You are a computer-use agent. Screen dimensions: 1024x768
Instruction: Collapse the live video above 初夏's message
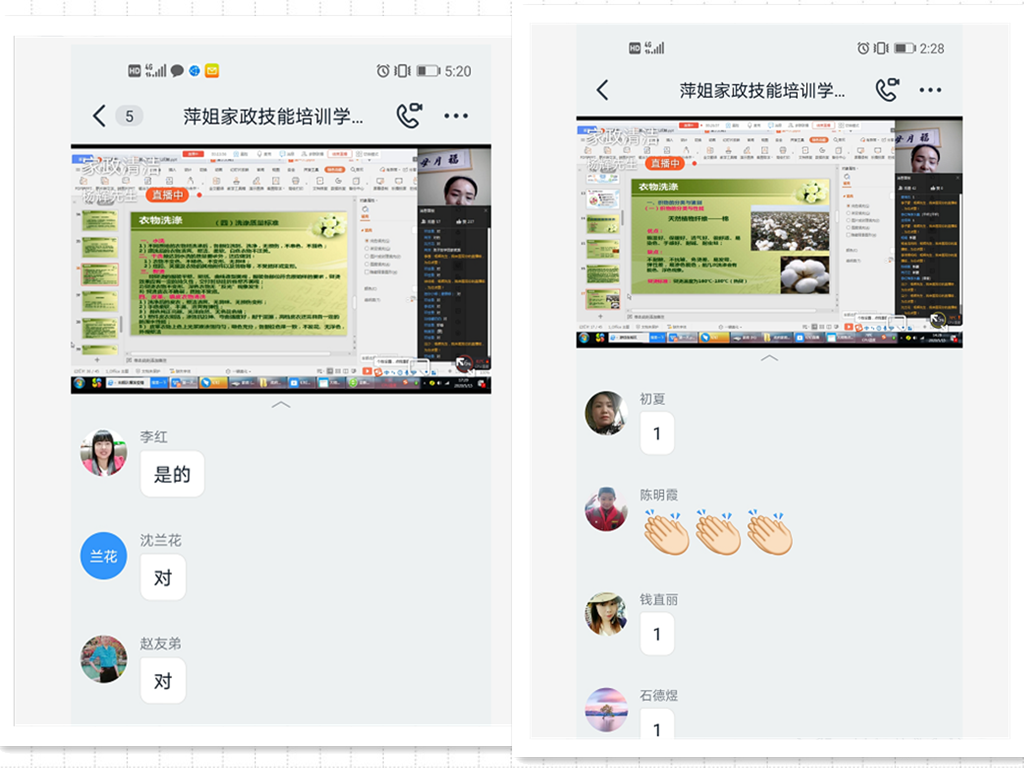[x=769, y=358]
